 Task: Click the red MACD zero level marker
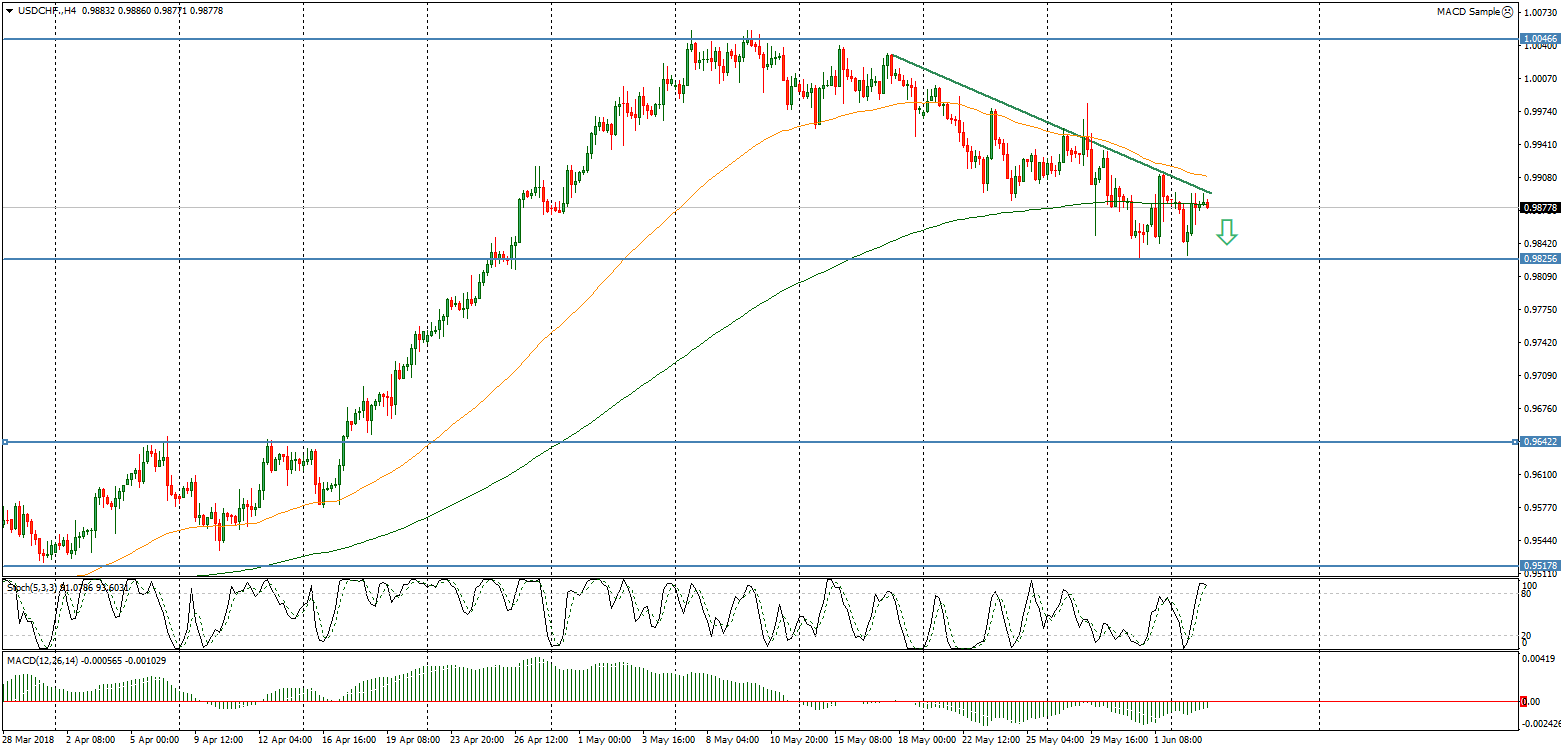coord(1523,701)
